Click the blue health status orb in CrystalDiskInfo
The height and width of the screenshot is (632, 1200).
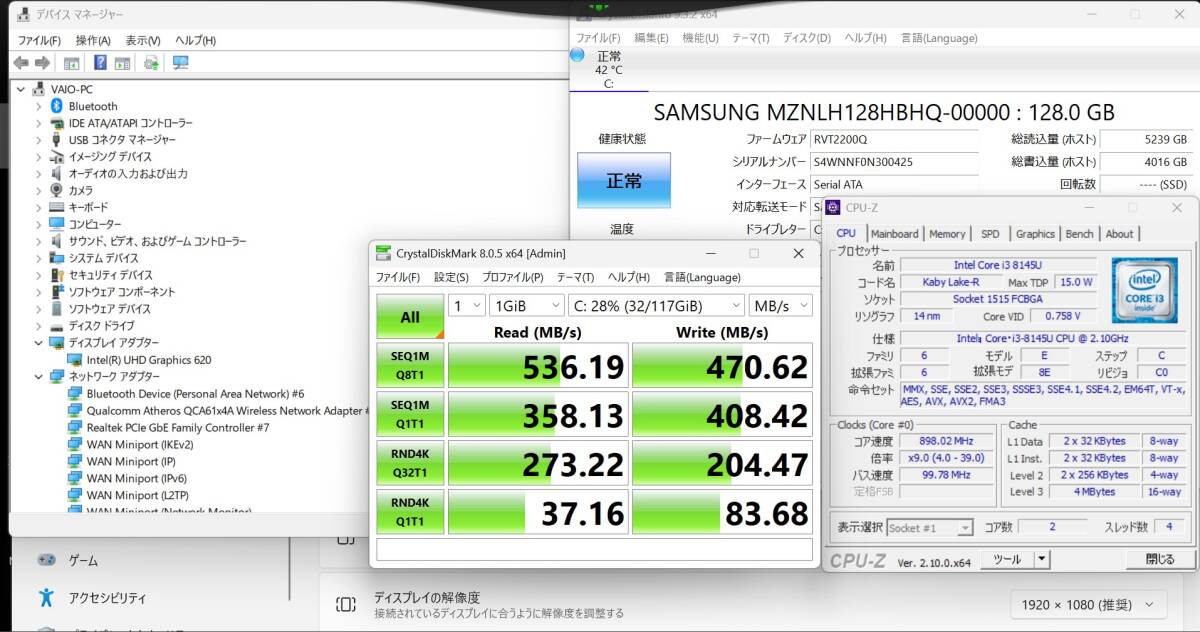(x=577, y=56)
